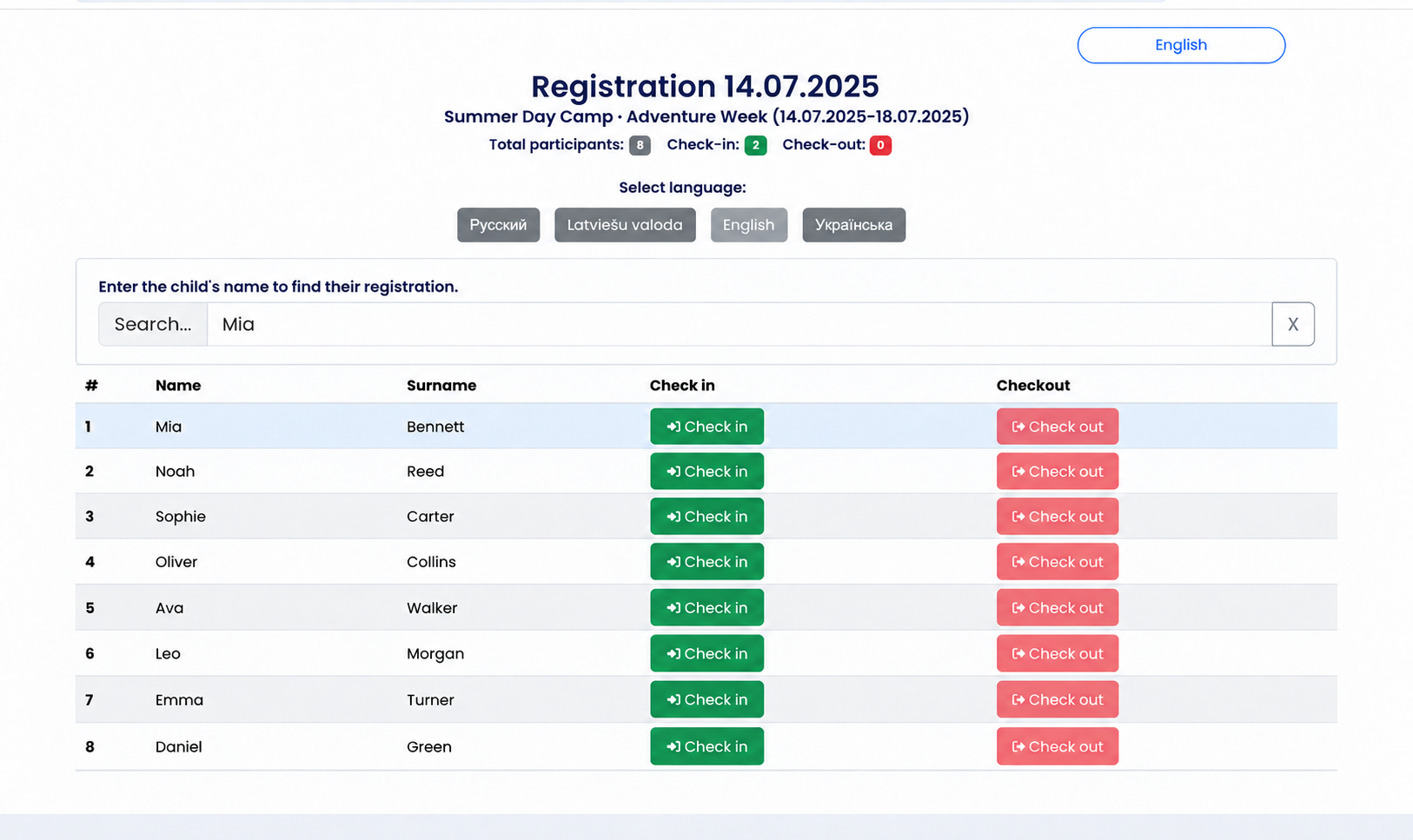The height and width of the screenshot is (840, 1413).
Task: Clear the search with the X button
Action: point(1293,324)
